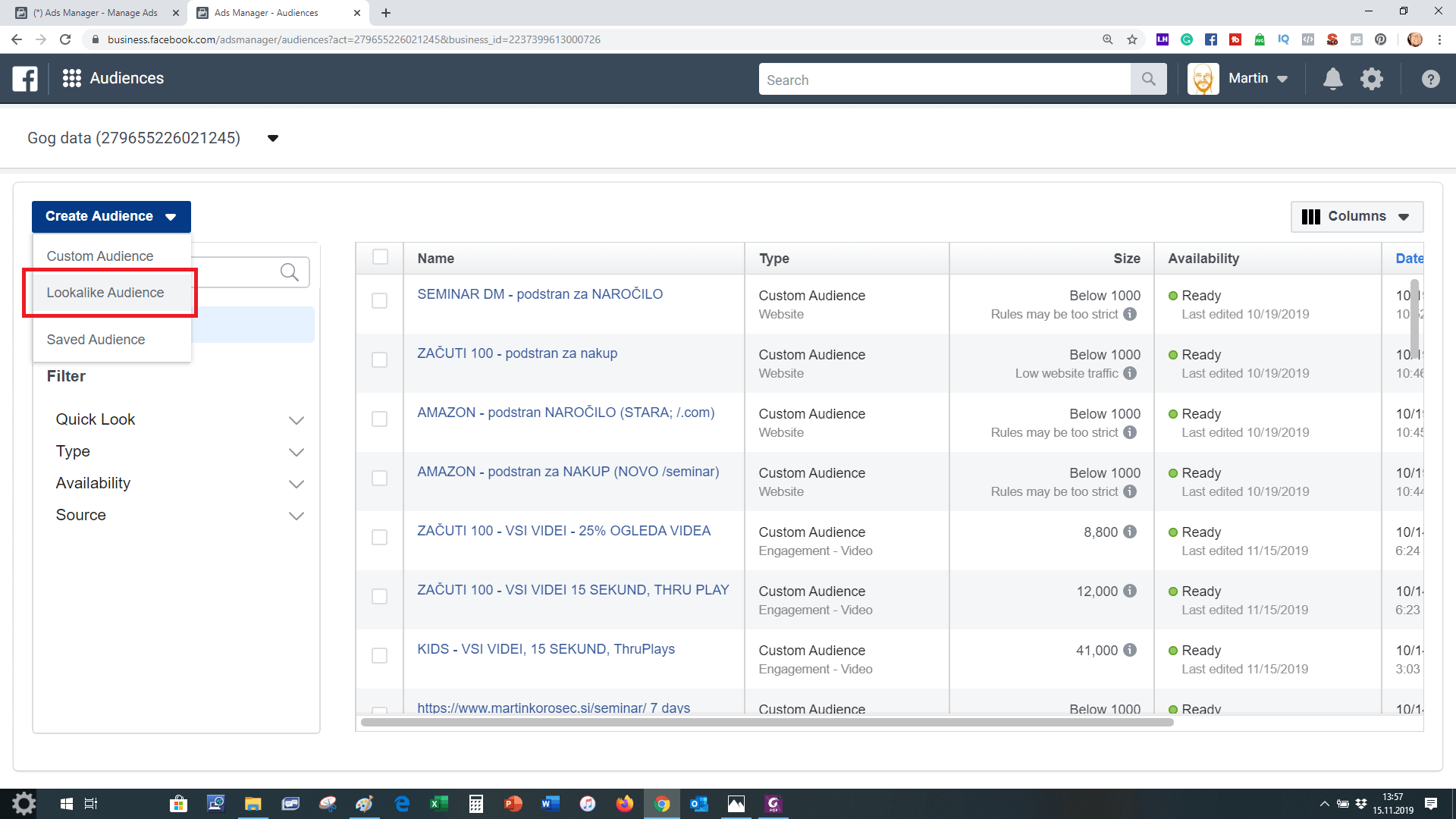Click the audience list search magnifier icon

point(289,272)
